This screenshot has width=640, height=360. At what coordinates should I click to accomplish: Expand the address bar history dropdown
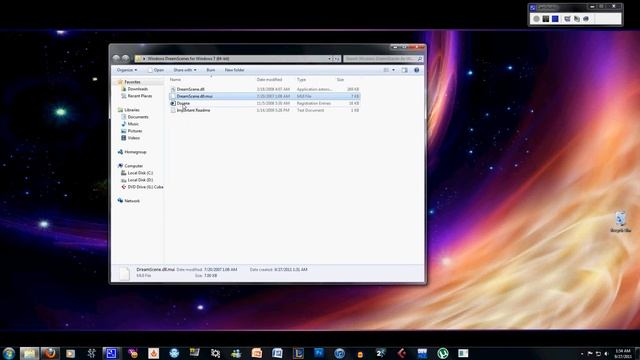point(329,59)
